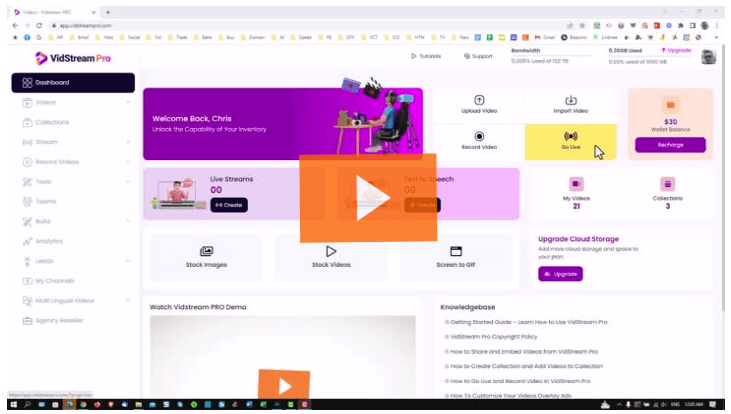Screen dimensions: 731x414
Task: Open the Tutorials link
Action: pyautogui.click(x=426, y=56)
